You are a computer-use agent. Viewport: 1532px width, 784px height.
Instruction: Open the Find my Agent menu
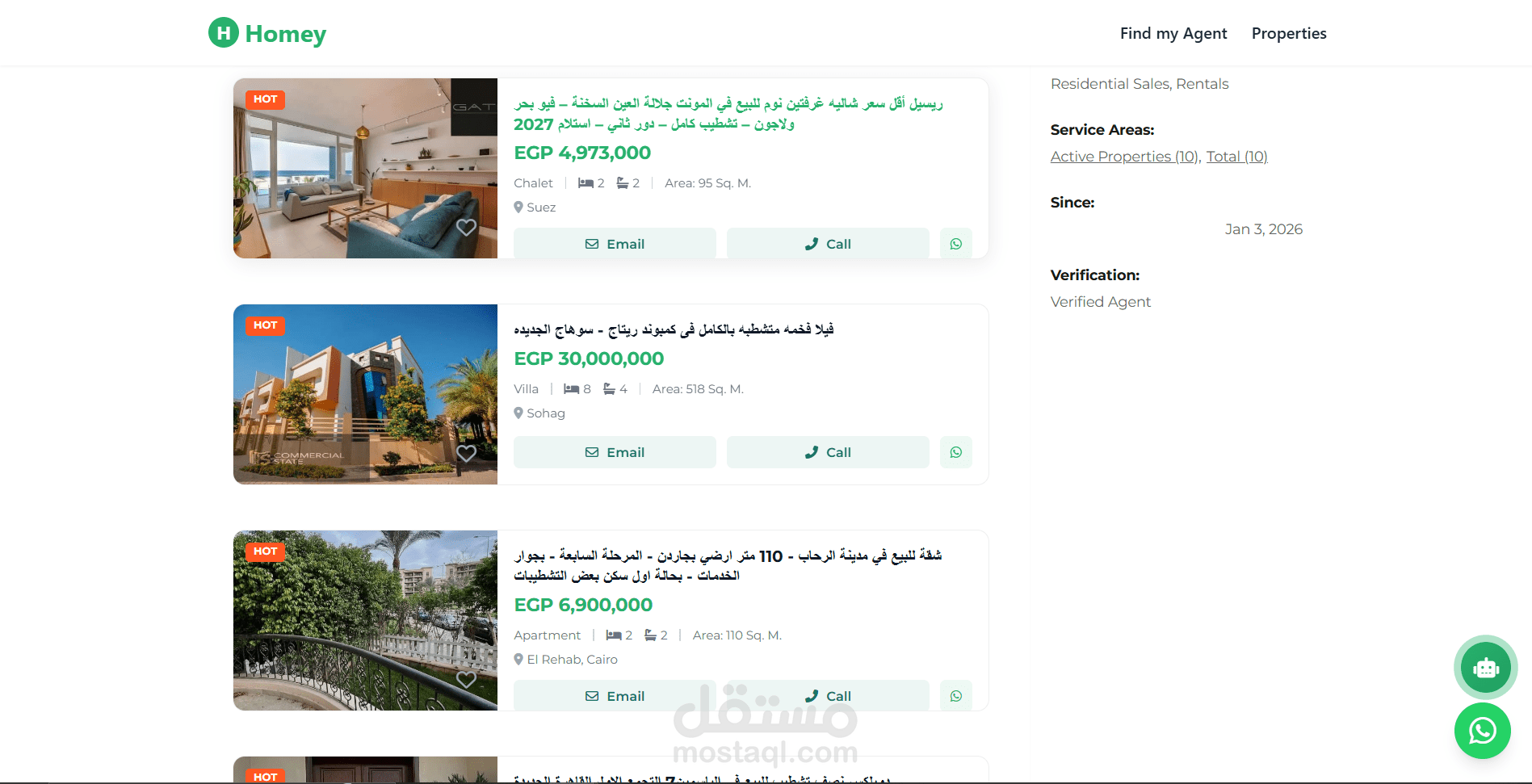tap(1173, 33)
